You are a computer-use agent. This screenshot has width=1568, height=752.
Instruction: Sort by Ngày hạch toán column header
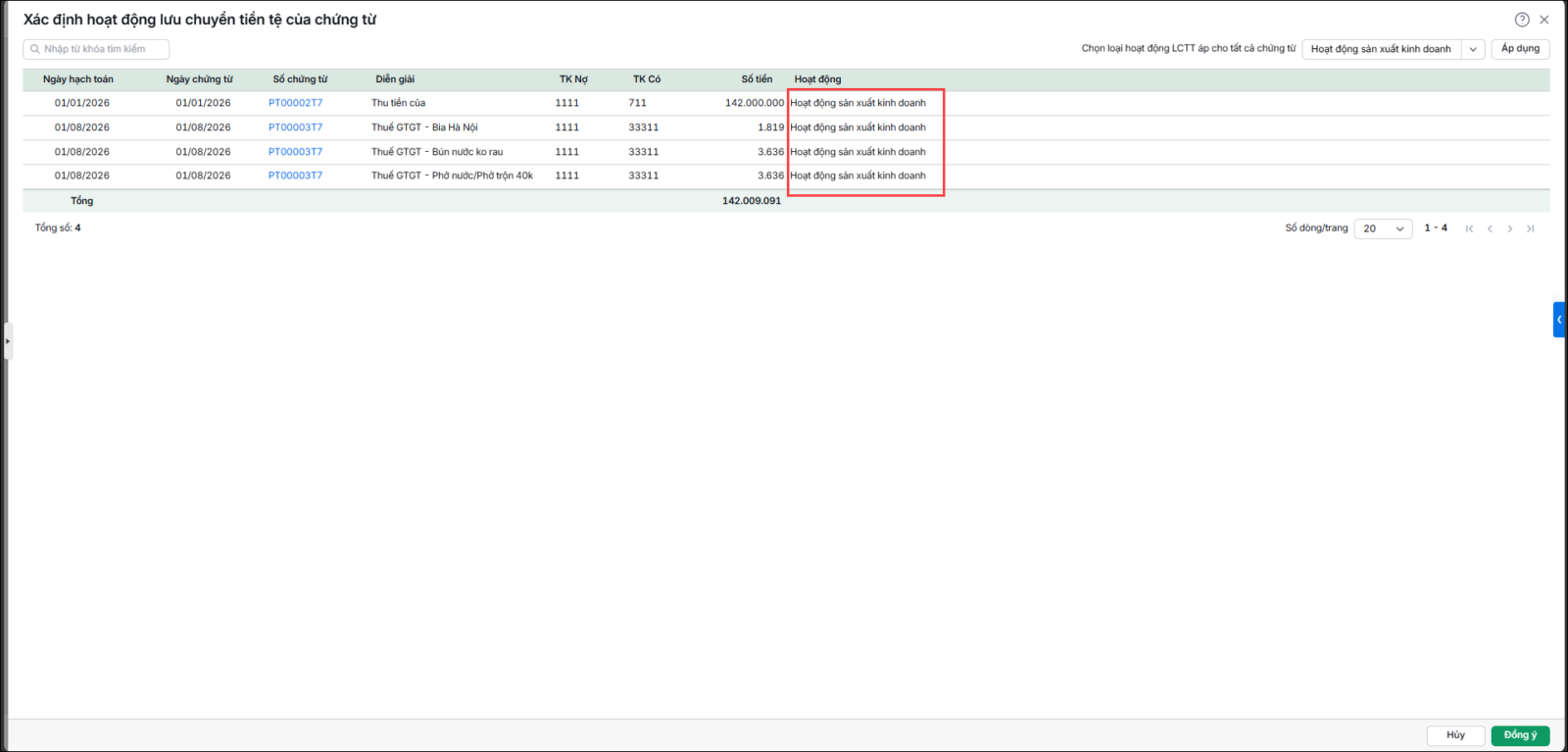pyautogui.click(x=78, y=79)
